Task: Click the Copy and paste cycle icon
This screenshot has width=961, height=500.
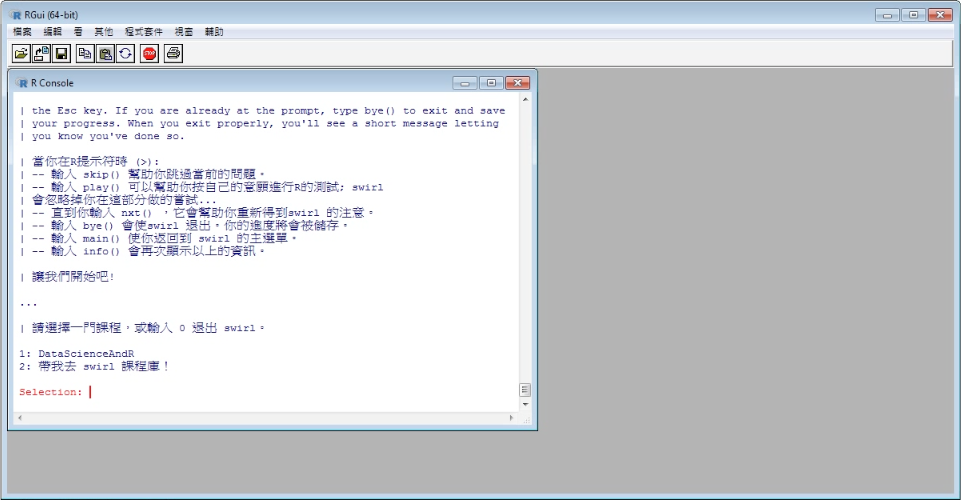Action: [x=126, y=54]
